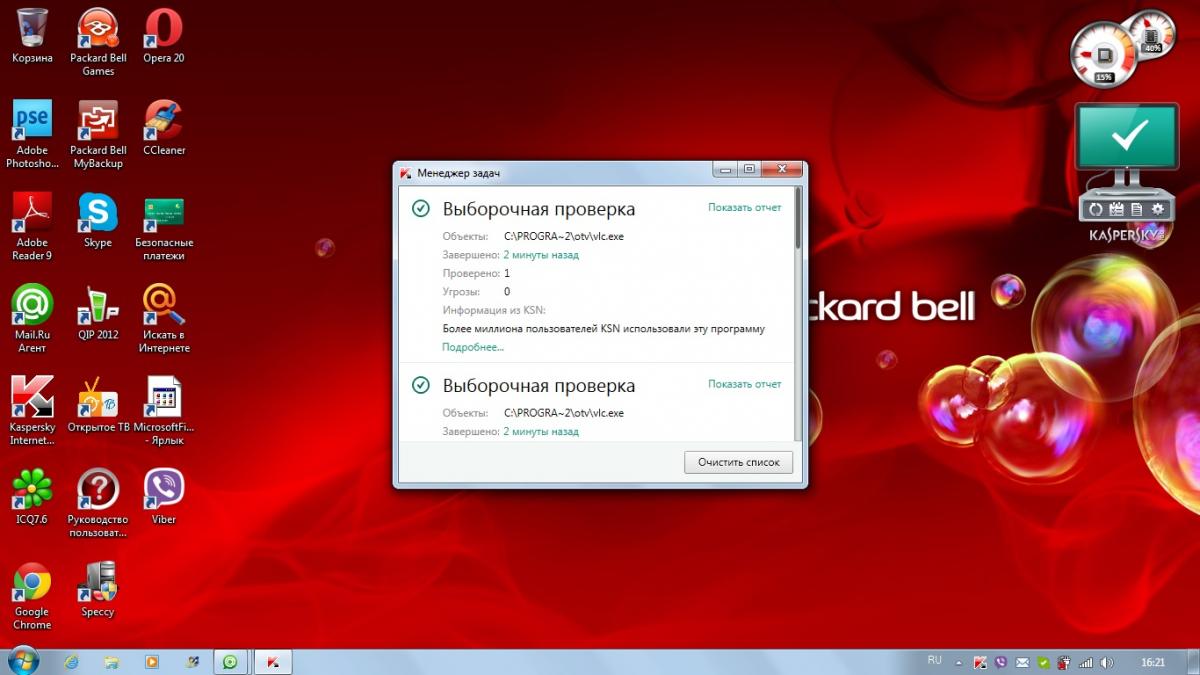Click the first Выборочная проверка heading

(x=539, y=209)
